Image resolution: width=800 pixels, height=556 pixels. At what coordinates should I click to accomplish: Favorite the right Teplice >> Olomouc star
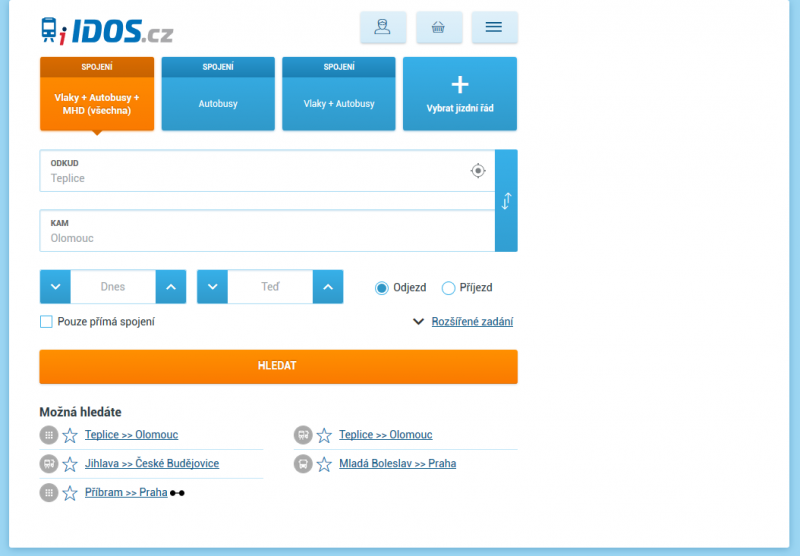324,435
